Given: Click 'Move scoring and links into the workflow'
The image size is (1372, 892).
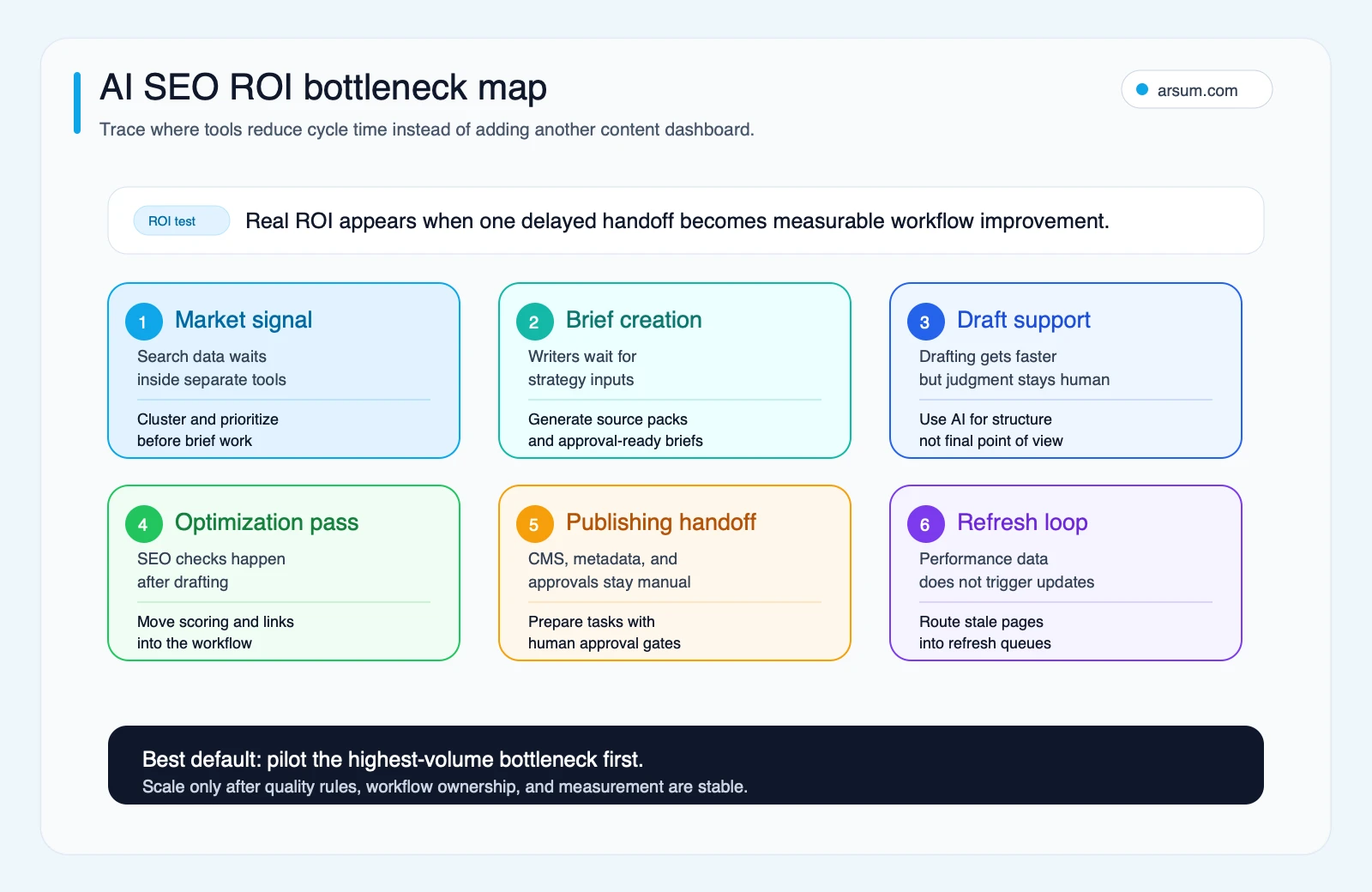Looking at the screenshot, I should 215,632.
